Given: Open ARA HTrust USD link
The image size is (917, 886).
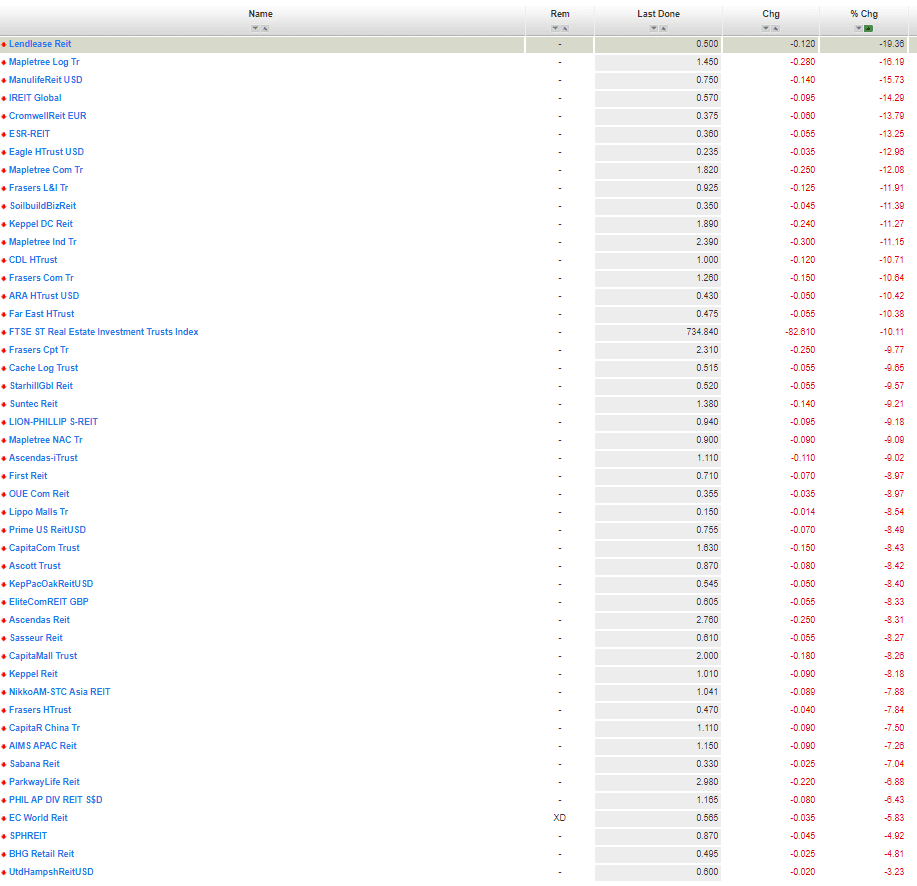Looking at the screenshot, I should [x=44, y=296].
